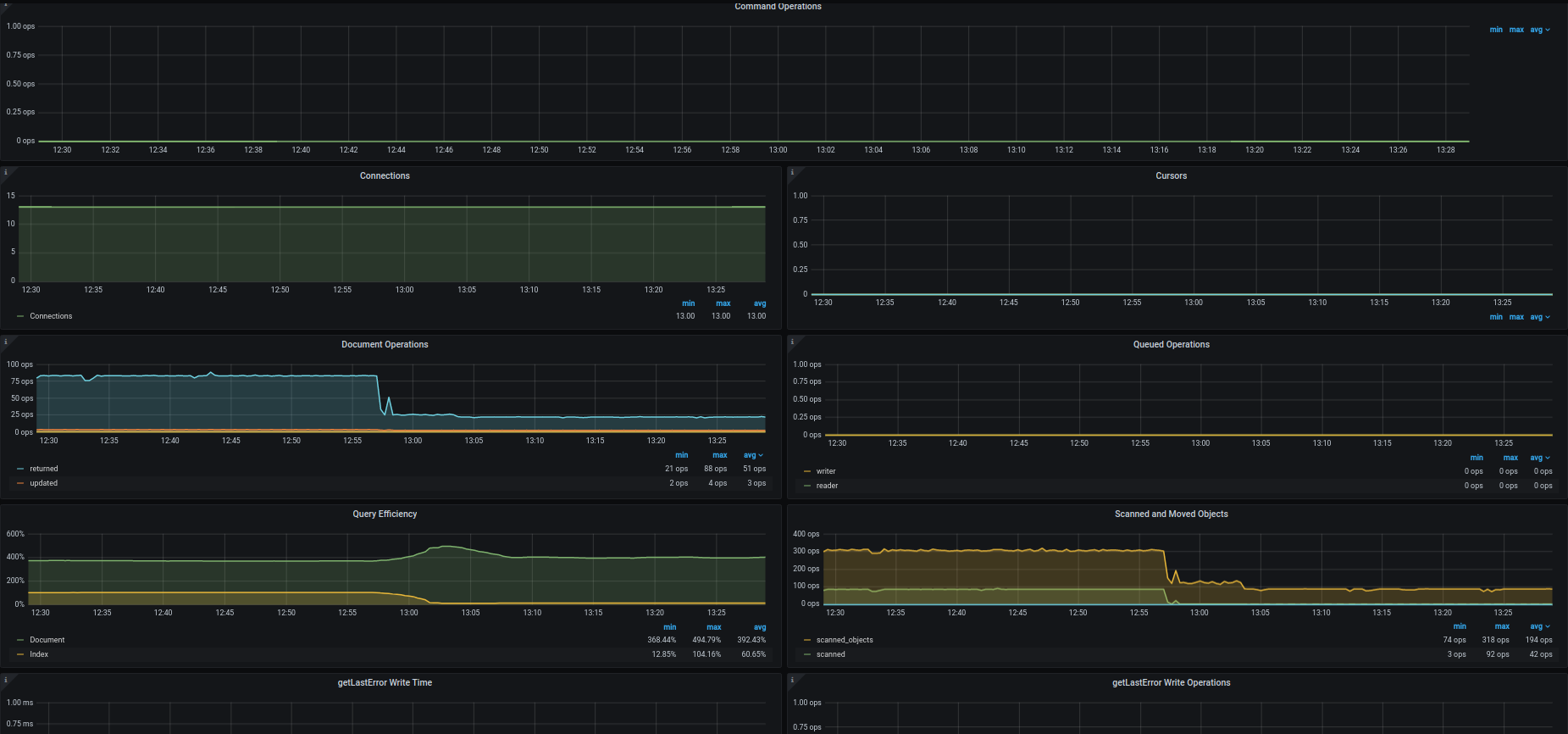This screenshot has width=1568, height=734.
Task: Select scanned_objects max value 318 ops
Action: [x=1495, y=640]
